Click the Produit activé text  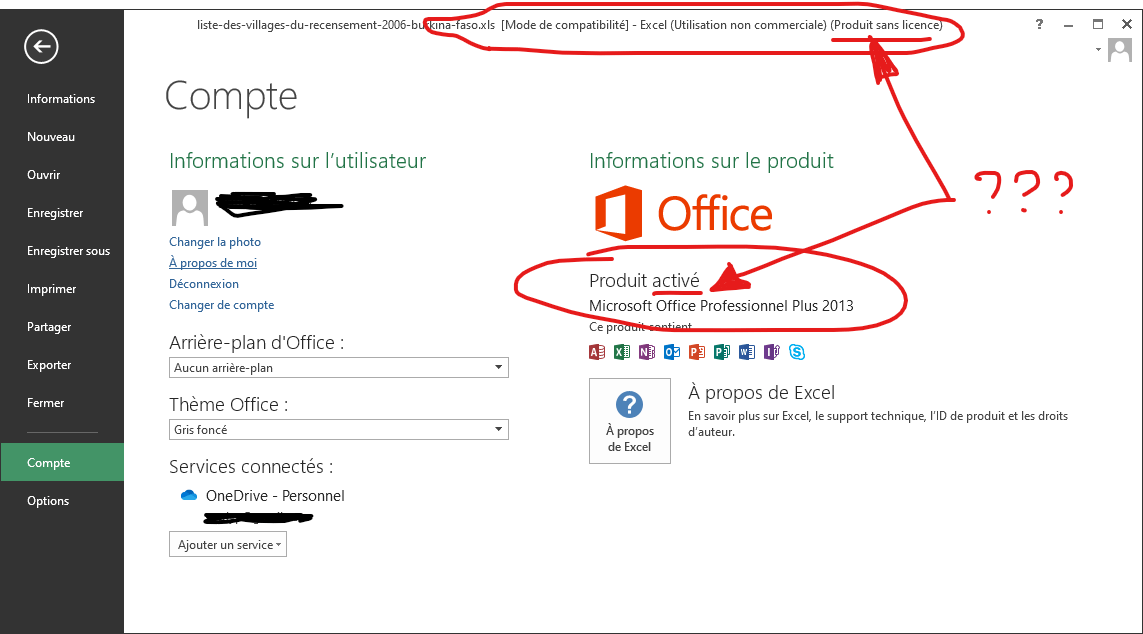(x=644, y=281)
